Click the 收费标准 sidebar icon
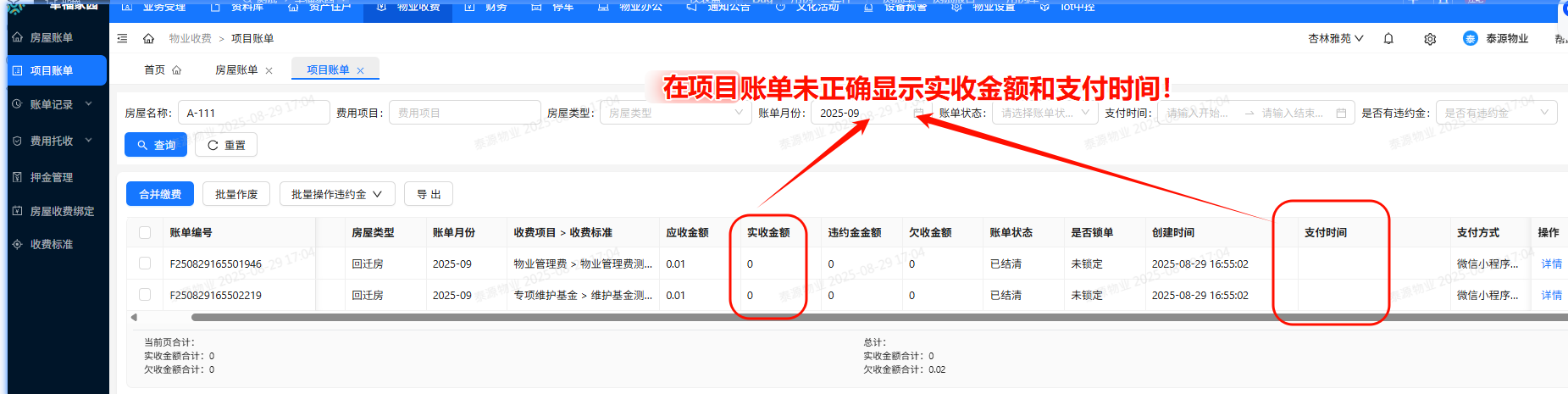 point(17,244)
